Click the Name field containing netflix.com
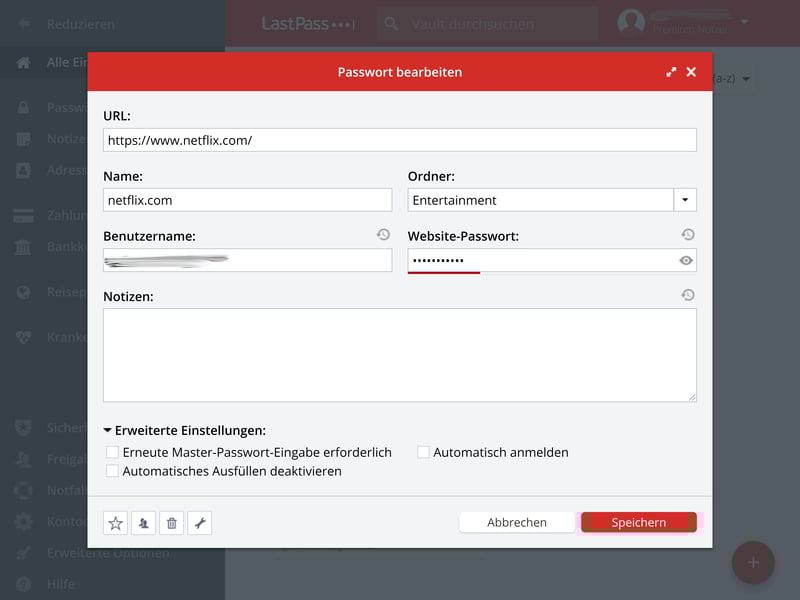This screenshot has width=800, height=600. (247, 200)
